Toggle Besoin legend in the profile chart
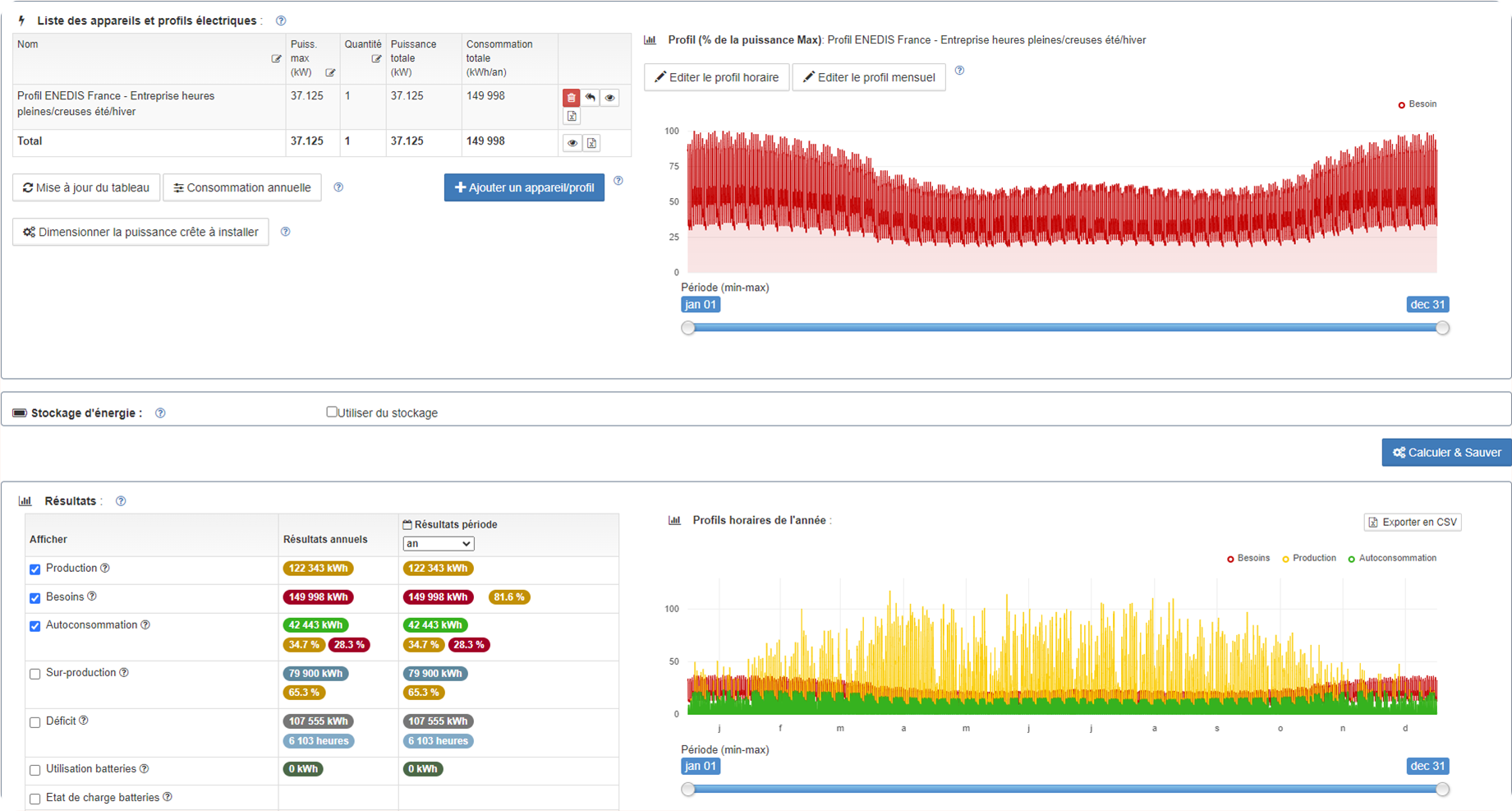 pos(1418,104)
